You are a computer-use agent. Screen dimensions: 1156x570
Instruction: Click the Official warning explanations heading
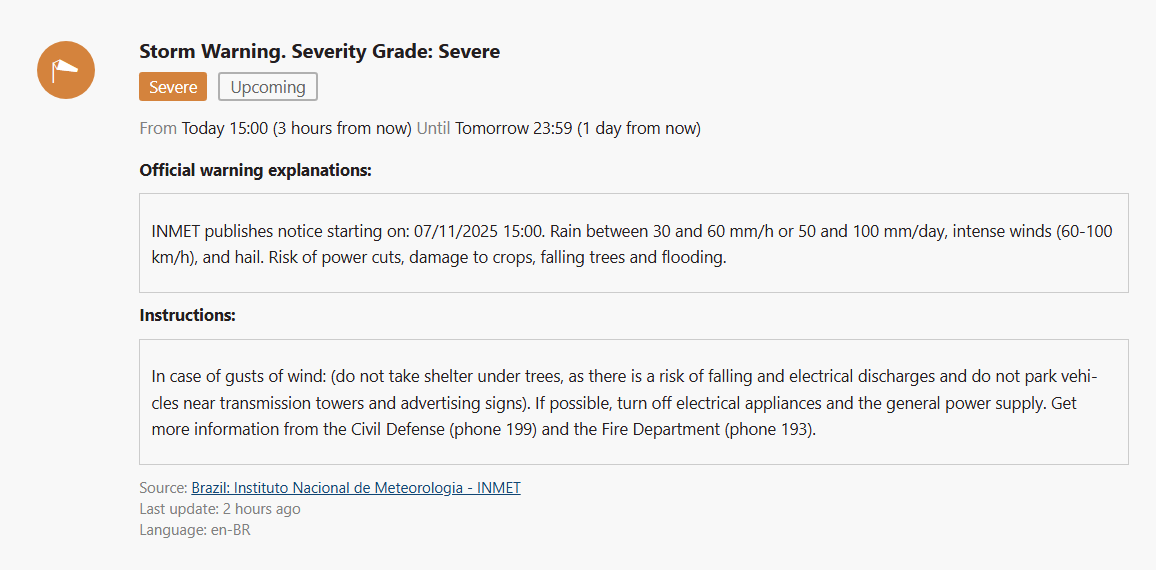click(x=255, y=170)
